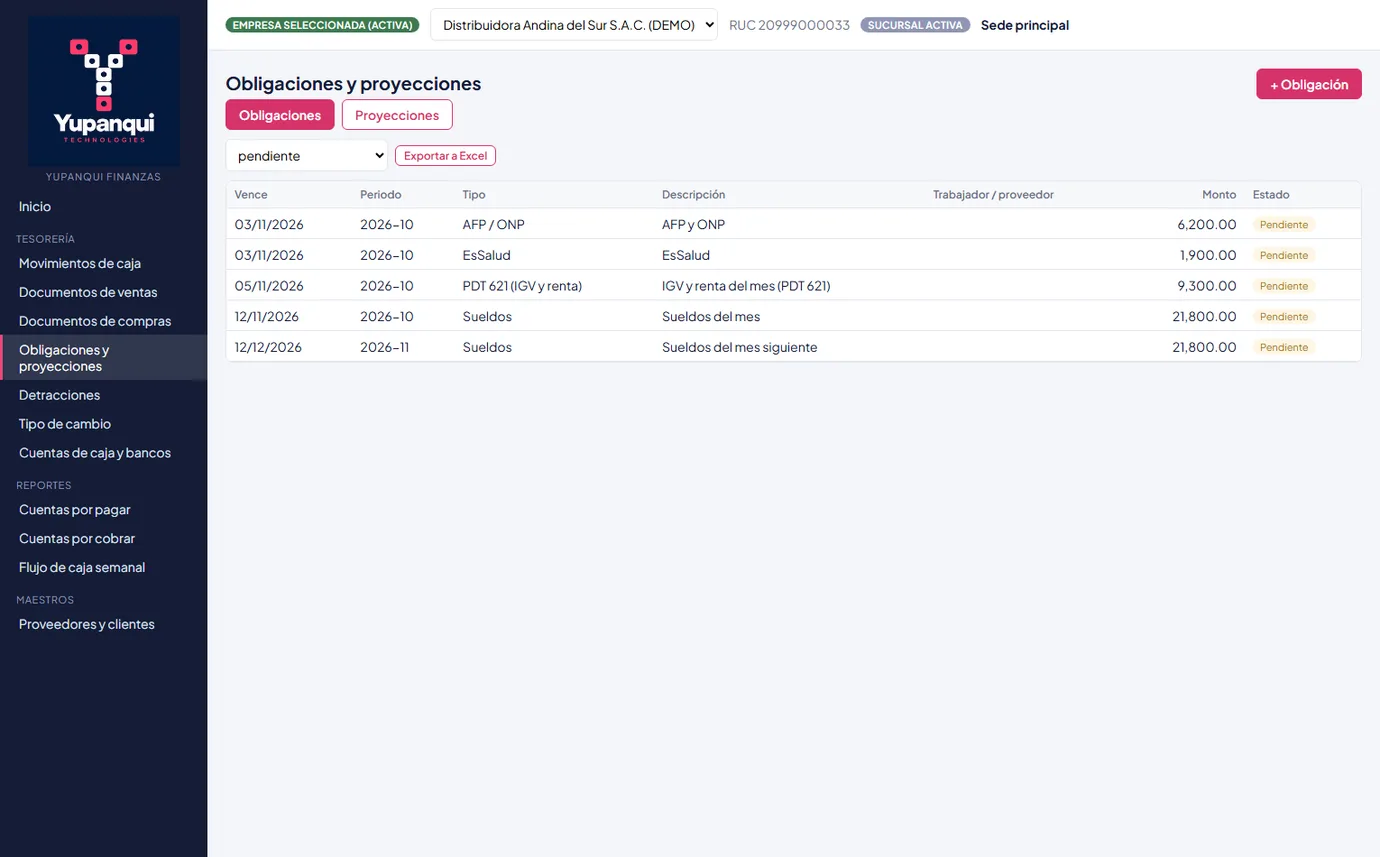This screenshot has width=1380, height=857.
Task: Show Cuentas por pagar report
Action: [75, 509]
